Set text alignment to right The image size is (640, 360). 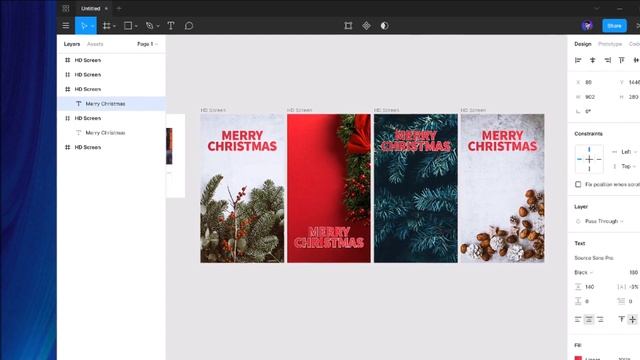click(600, 319)
